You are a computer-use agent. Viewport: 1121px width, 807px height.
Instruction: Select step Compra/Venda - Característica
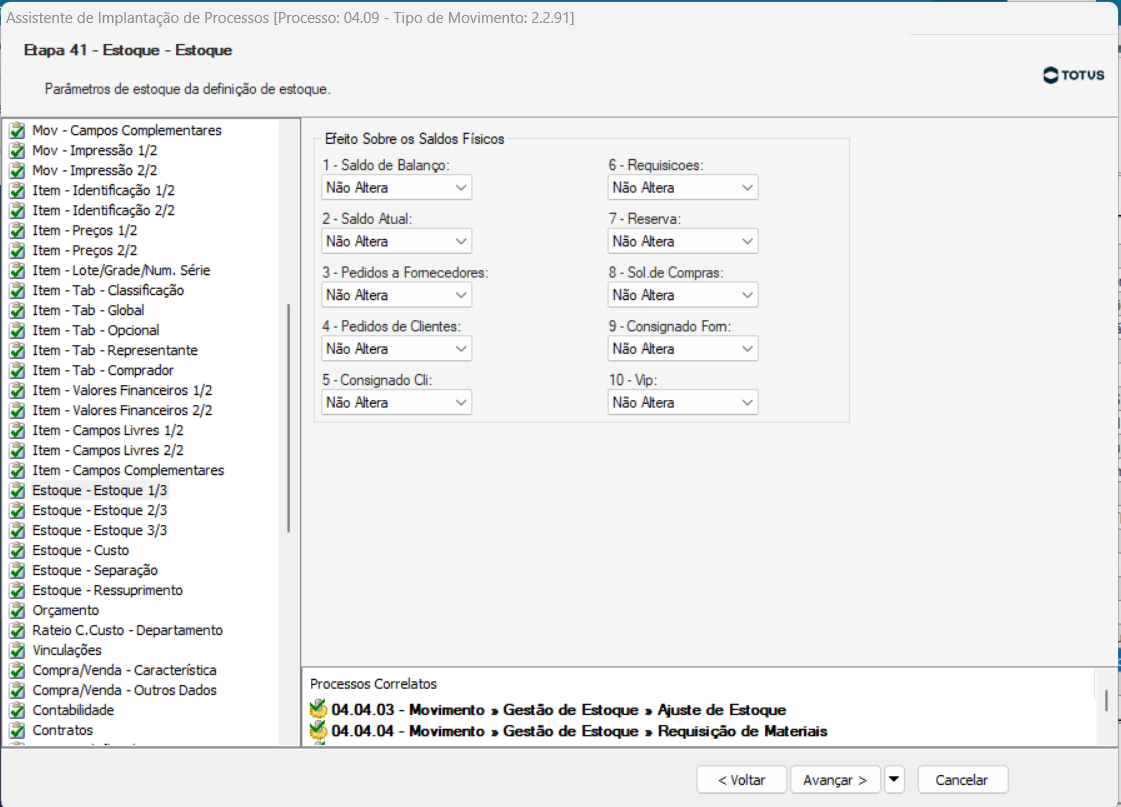click(124, 671)
